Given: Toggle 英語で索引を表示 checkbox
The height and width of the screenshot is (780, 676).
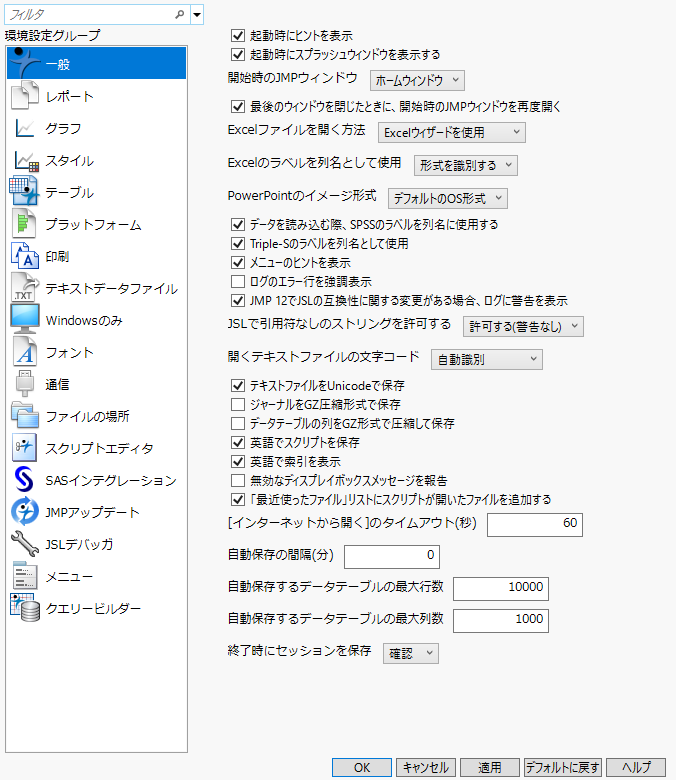Looking at the screenshot, I should point(238,462).
